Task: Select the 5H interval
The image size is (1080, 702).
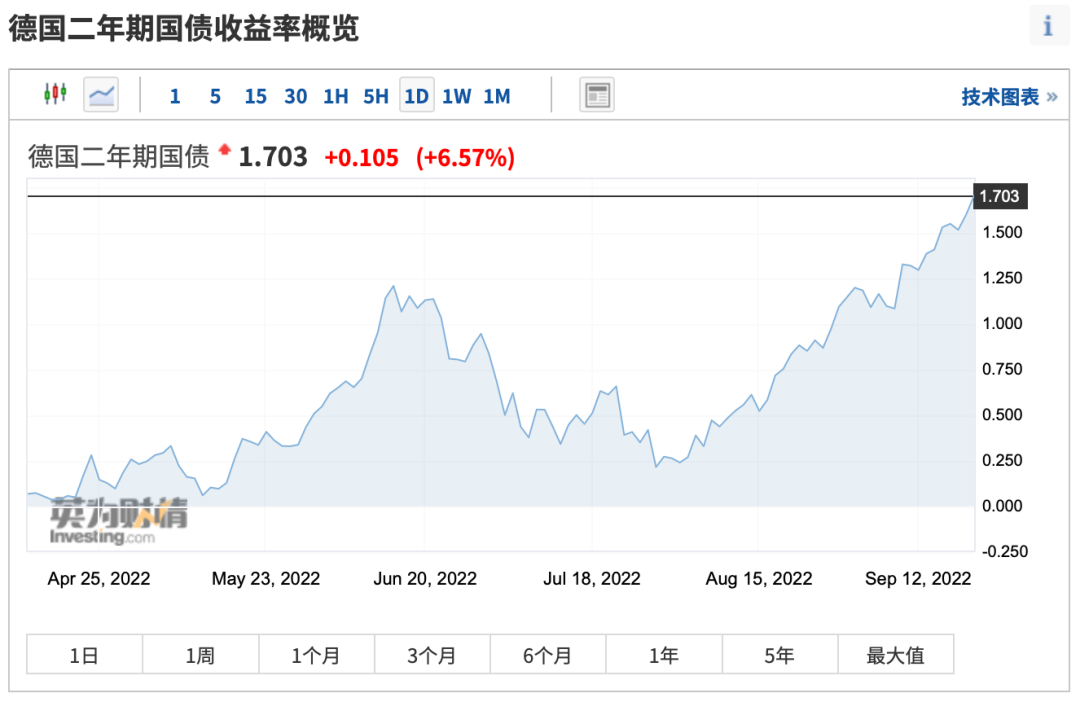Action: (376, 96)
